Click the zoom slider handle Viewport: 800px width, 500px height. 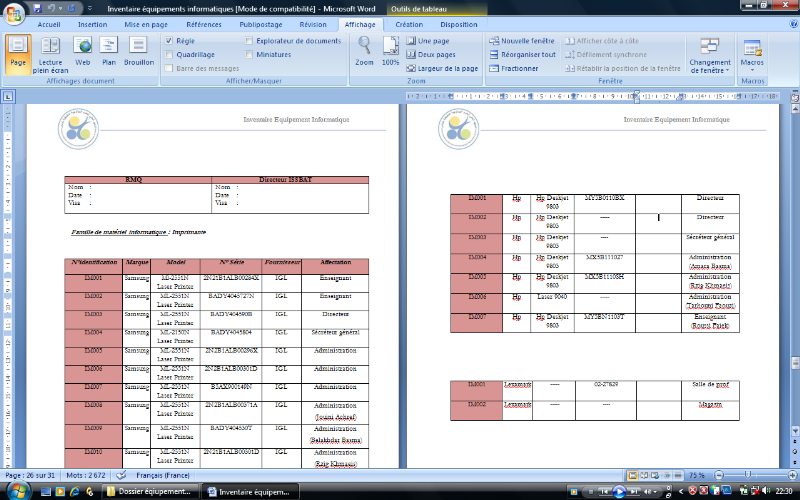[x=747, y=475]
